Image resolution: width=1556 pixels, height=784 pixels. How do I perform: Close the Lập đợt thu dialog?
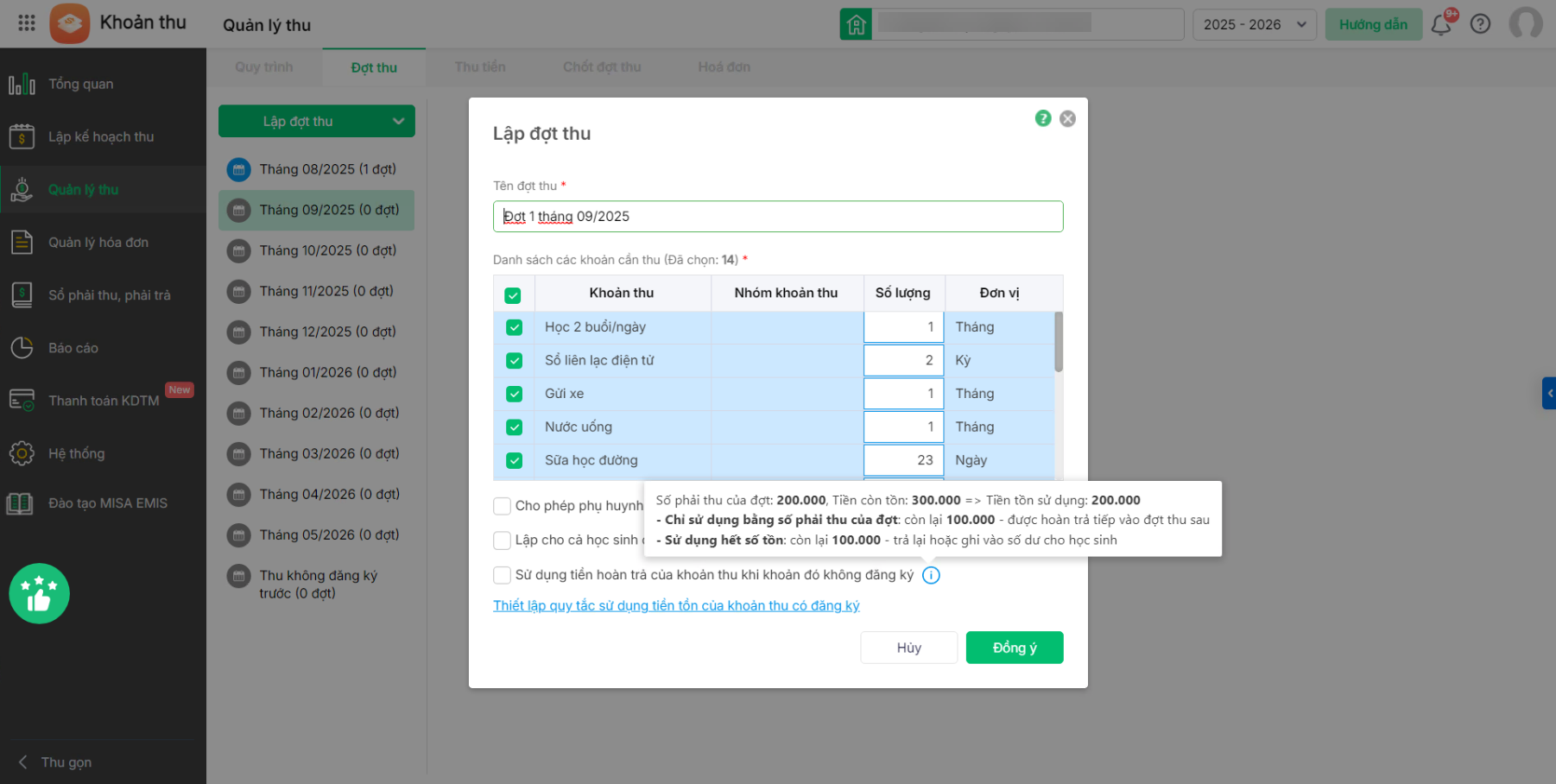[1068, 119]
